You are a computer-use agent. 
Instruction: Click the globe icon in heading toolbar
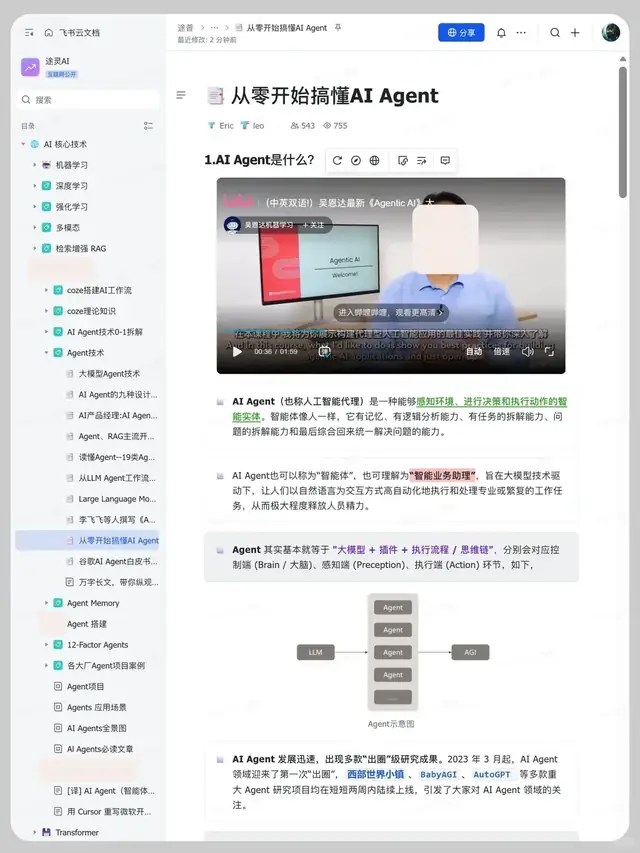pos(374,160)
